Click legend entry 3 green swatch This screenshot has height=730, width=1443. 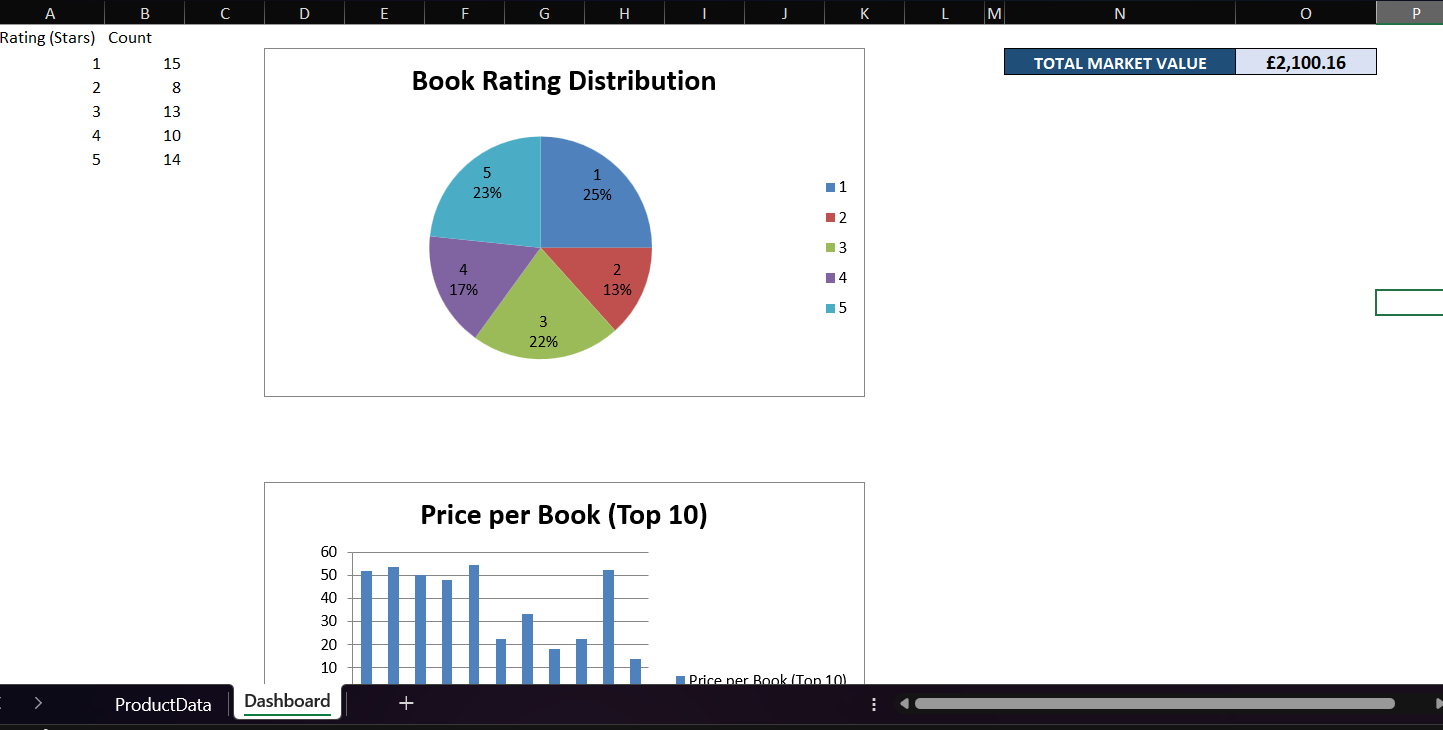coord(830,247)
